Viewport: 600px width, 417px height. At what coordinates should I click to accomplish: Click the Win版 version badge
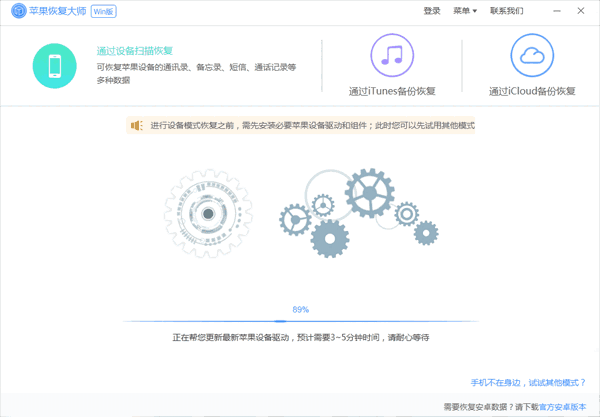point(104,11)
